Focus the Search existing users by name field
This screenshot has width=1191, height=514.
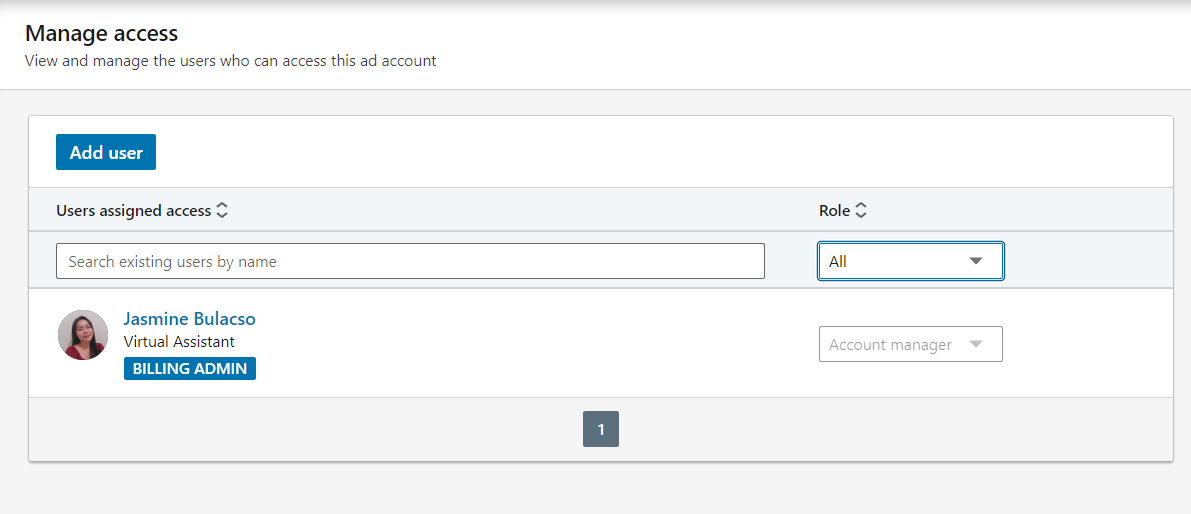pos(410,261)
